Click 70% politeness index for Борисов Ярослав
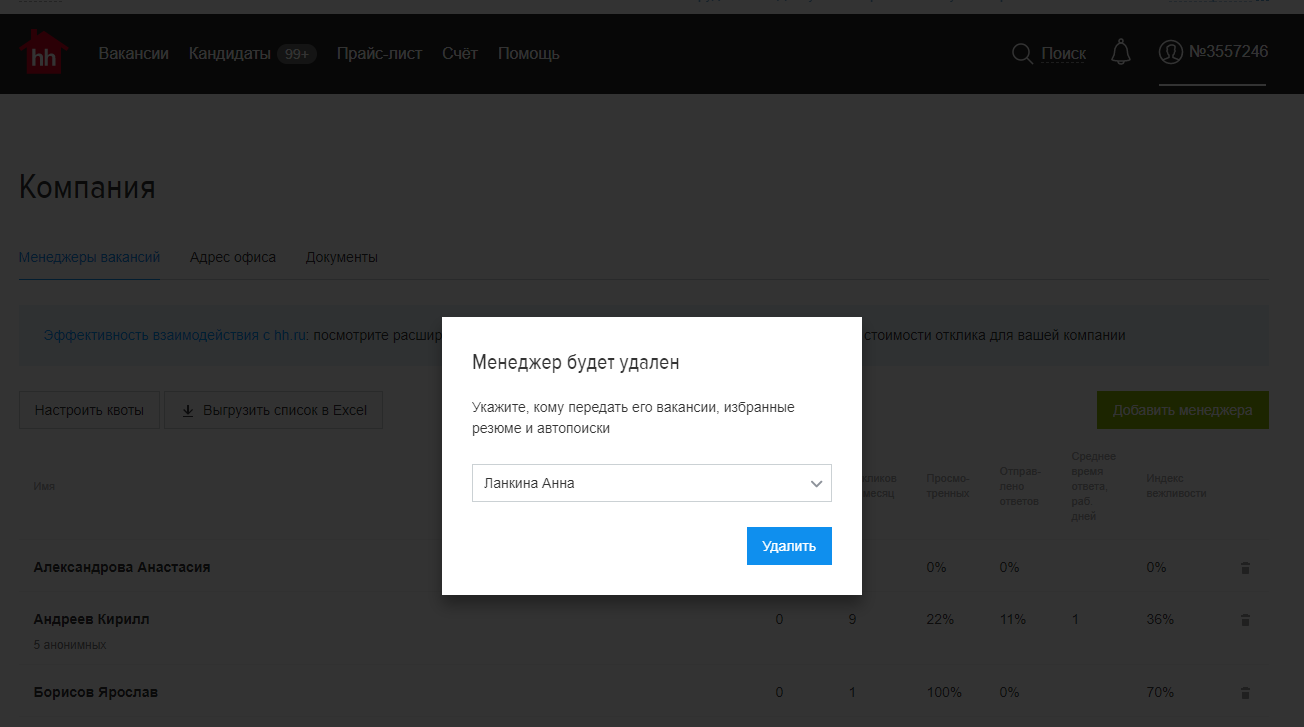This screenshot has width=1304, height=727. coord(1160,692)
